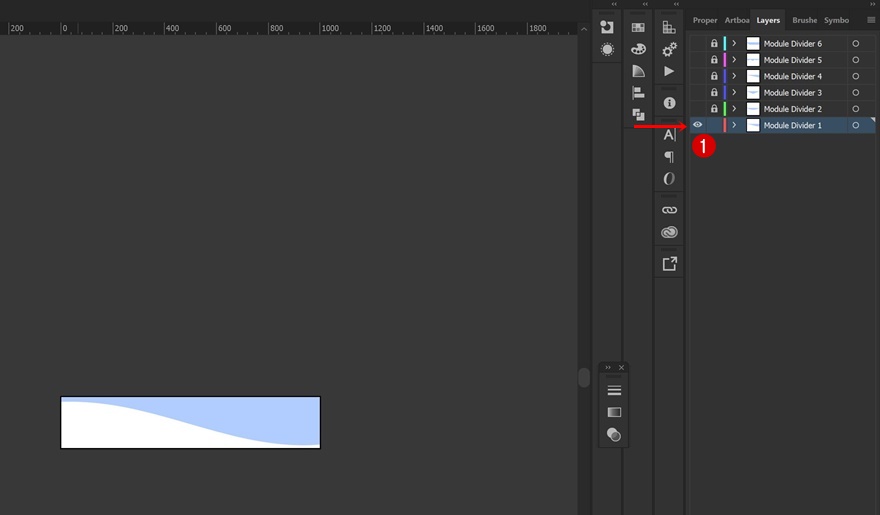Screen dimensions: 880x515
Task: Show the Module Divider 2 layer
Action: tap(698, 108)
